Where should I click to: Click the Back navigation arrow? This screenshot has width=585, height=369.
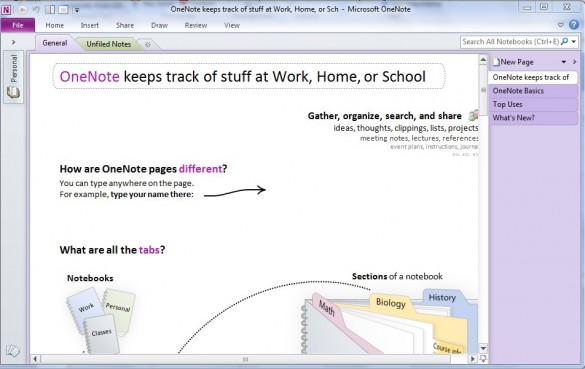[22, 10]
